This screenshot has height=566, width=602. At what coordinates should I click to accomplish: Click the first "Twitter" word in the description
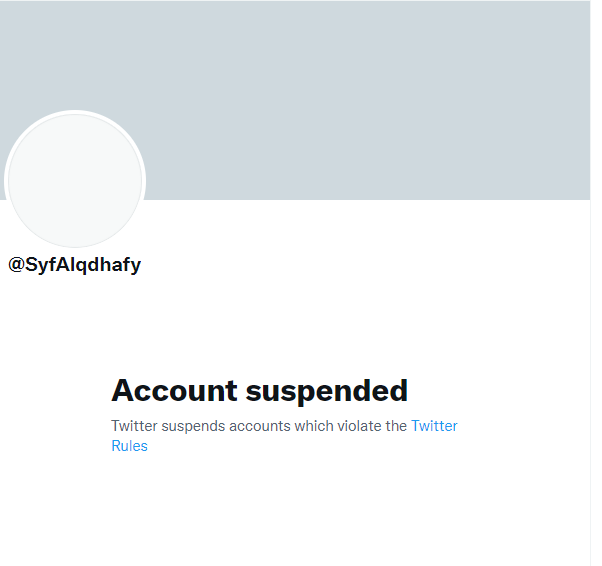133,426
